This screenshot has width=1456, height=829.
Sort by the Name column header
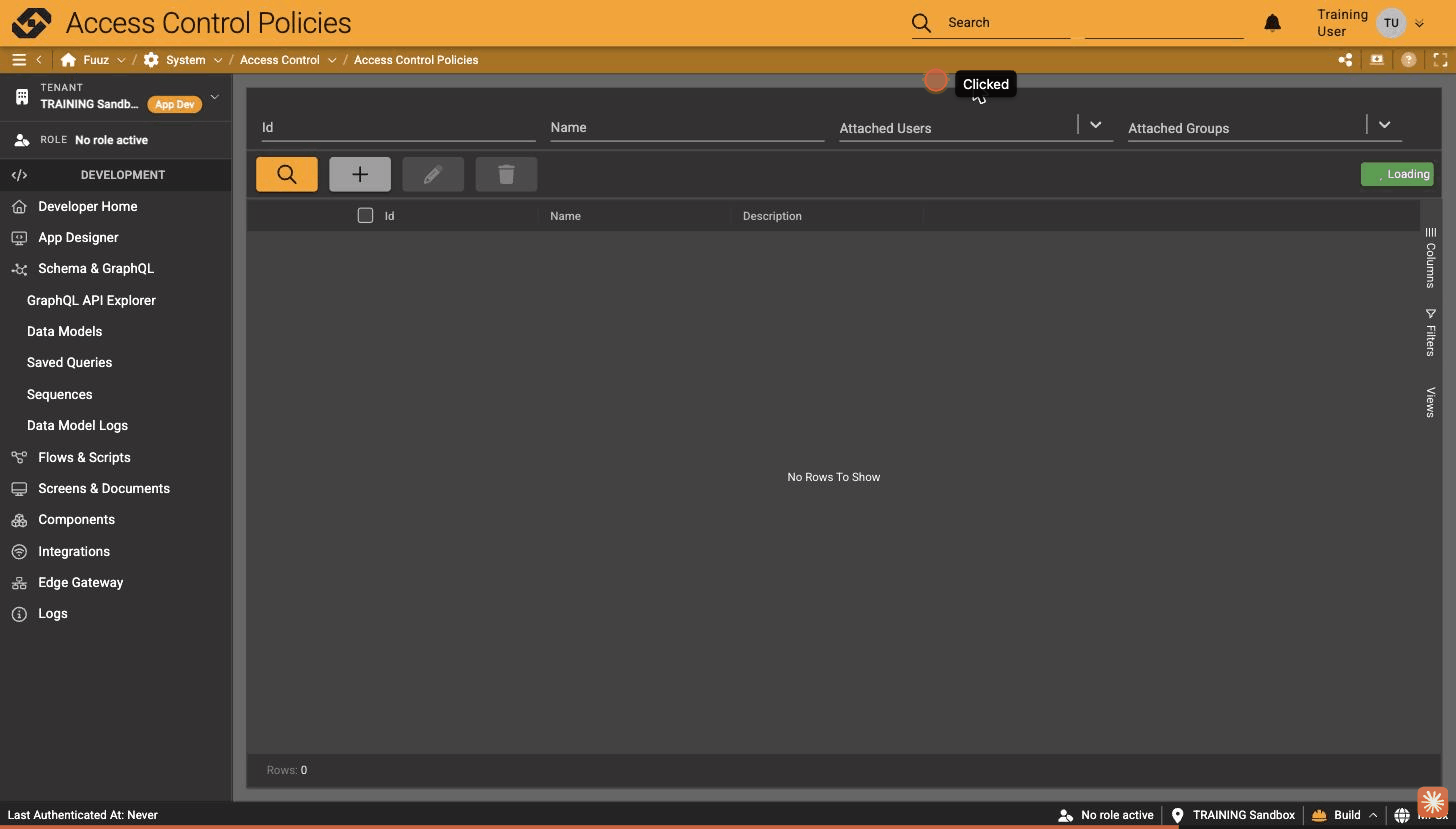pos(565,216)
